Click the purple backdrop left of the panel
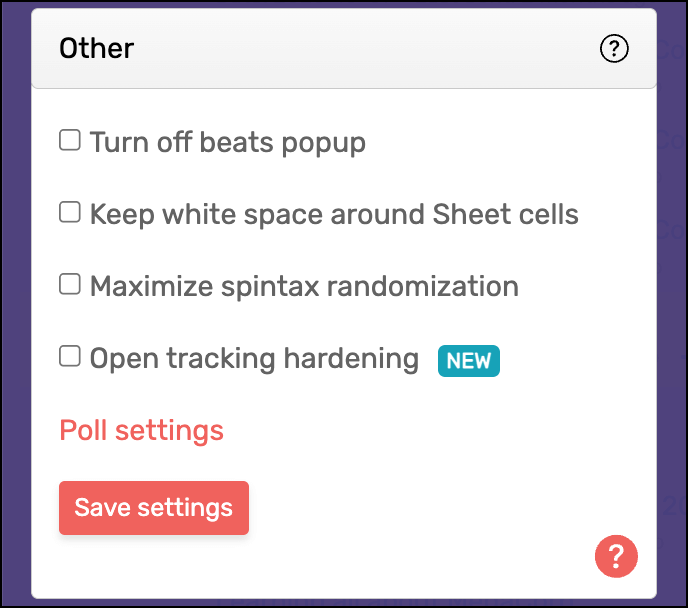Image resolution: width=688 pixels, height=608 pixels. click(15, 300)
